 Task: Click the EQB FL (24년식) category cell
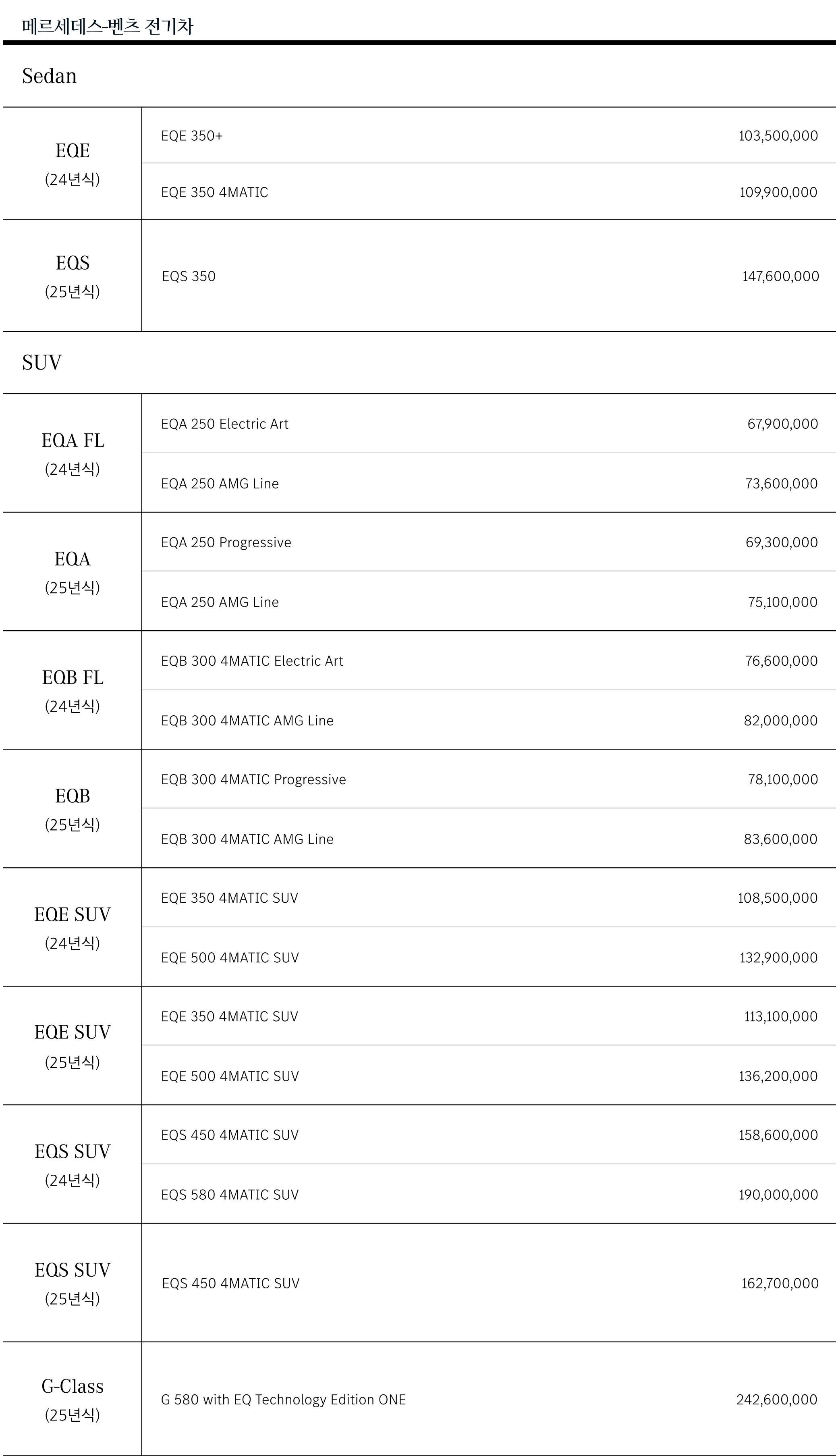point(73,690)
